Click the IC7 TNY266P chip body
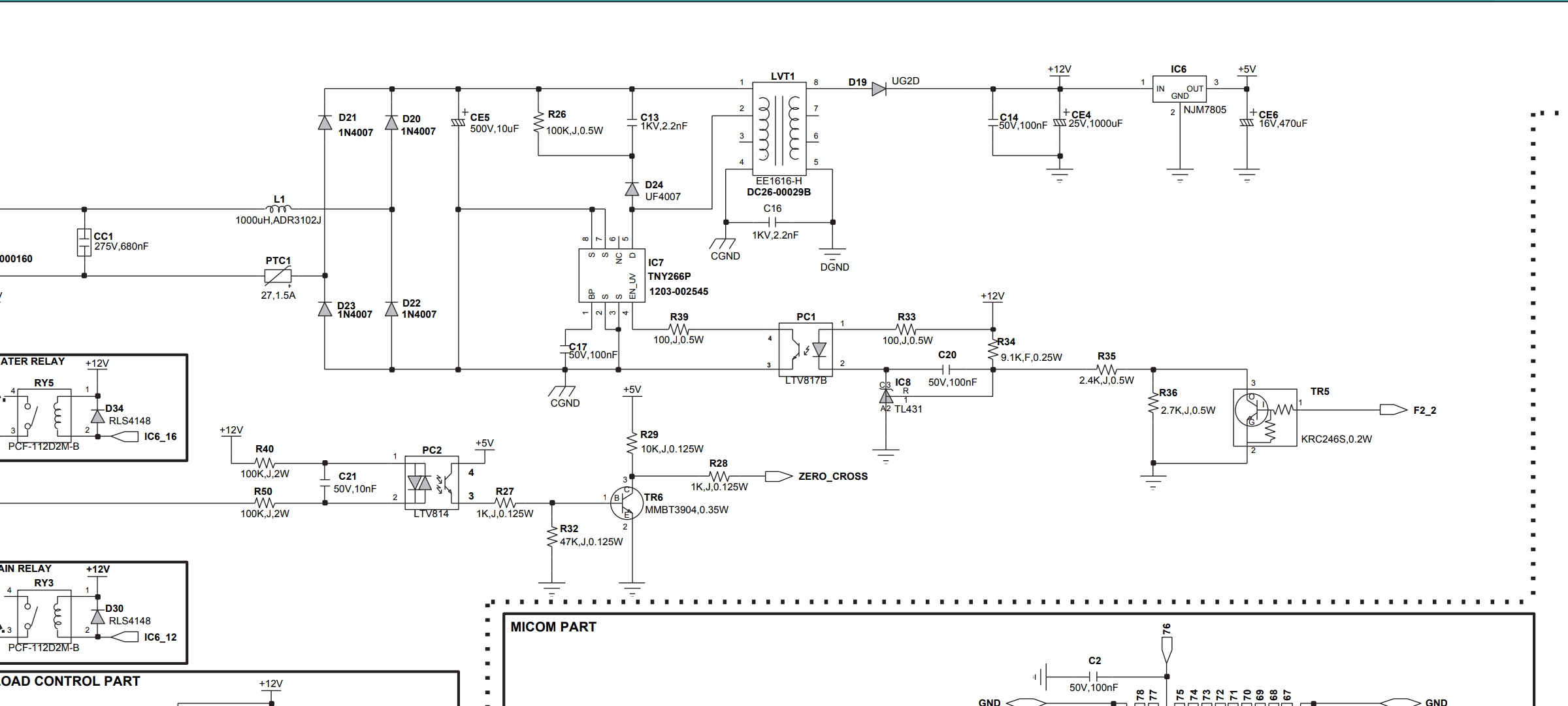The width and height of the screenshot is (1568, 706). pyautogui.click(x=612, y=275)
